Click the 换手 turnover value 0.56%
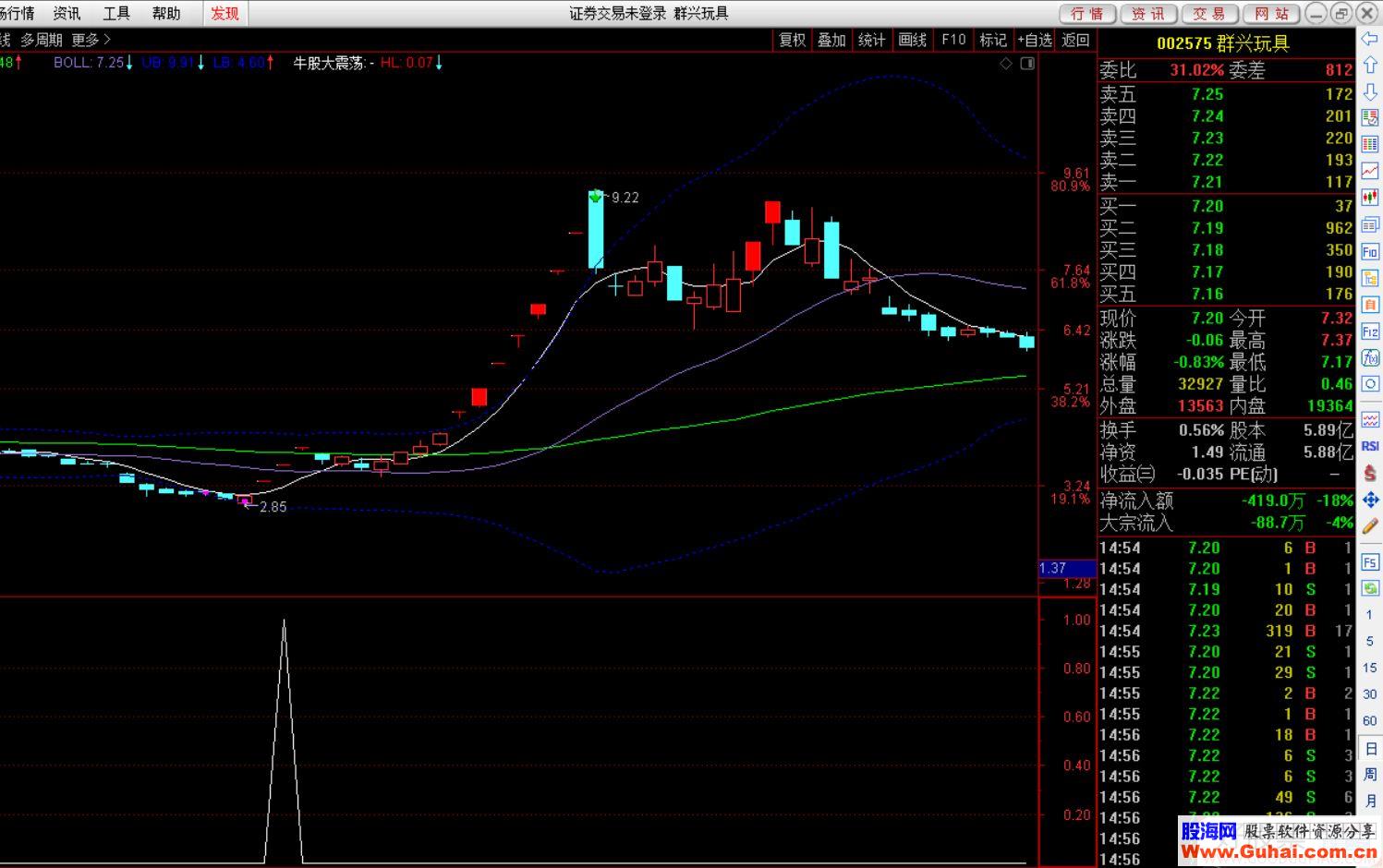The height and width of the screenshot is (868, 1383). 1201,430
